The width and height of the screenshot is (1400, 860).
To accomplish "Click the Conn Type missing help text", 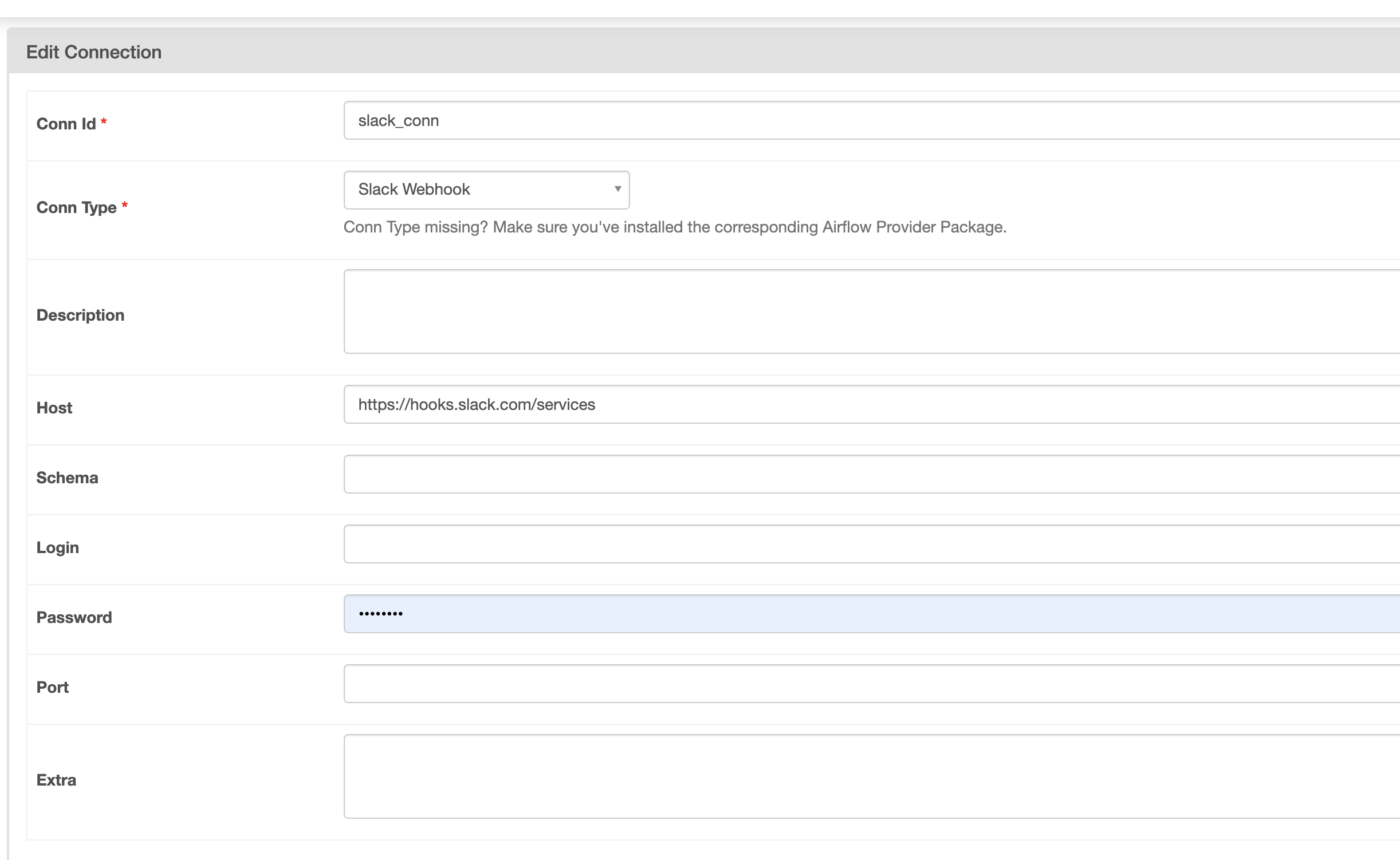I will point(674,227).
